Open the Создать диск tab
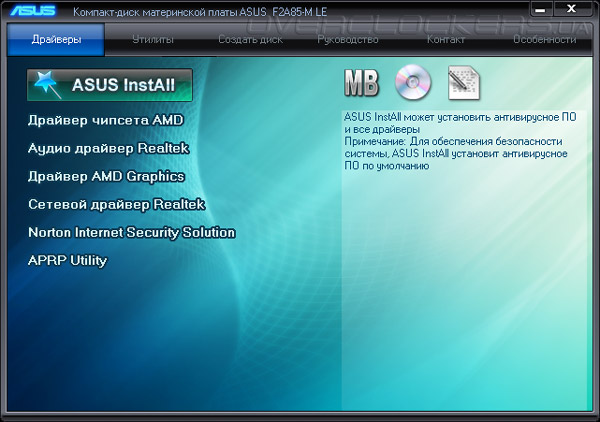Screen dimensions: 600x422 250,39
